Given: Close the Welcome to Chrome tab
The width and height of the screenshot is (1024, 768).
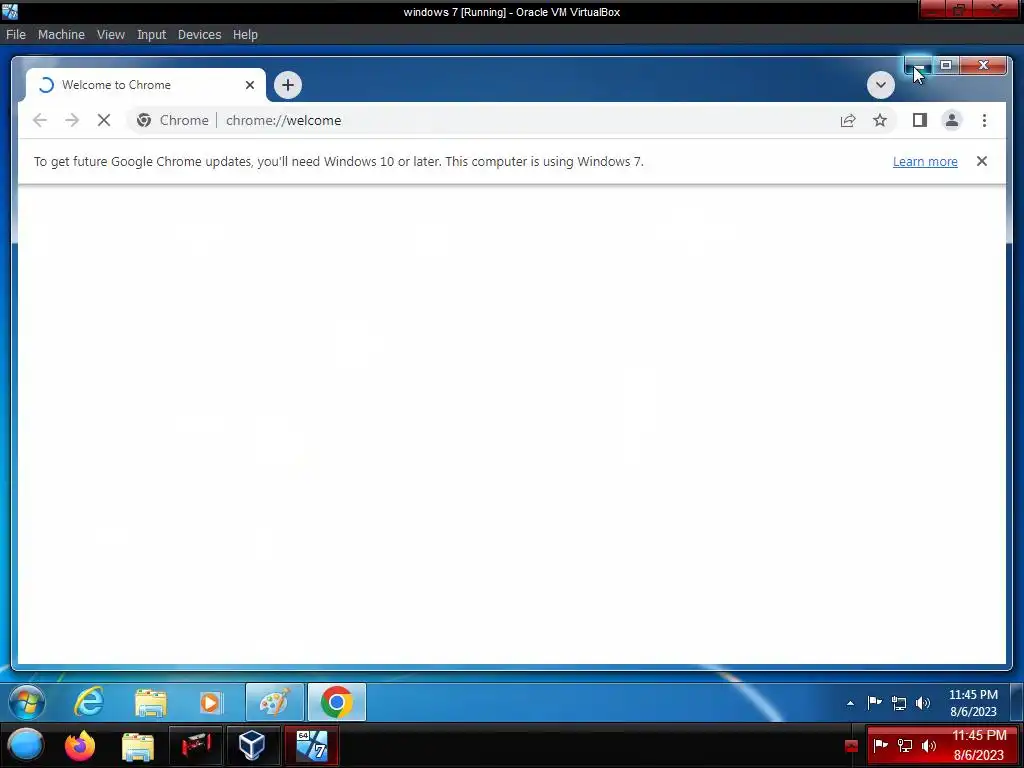Looking at the screenshot, I should click(x=249, y=85).
